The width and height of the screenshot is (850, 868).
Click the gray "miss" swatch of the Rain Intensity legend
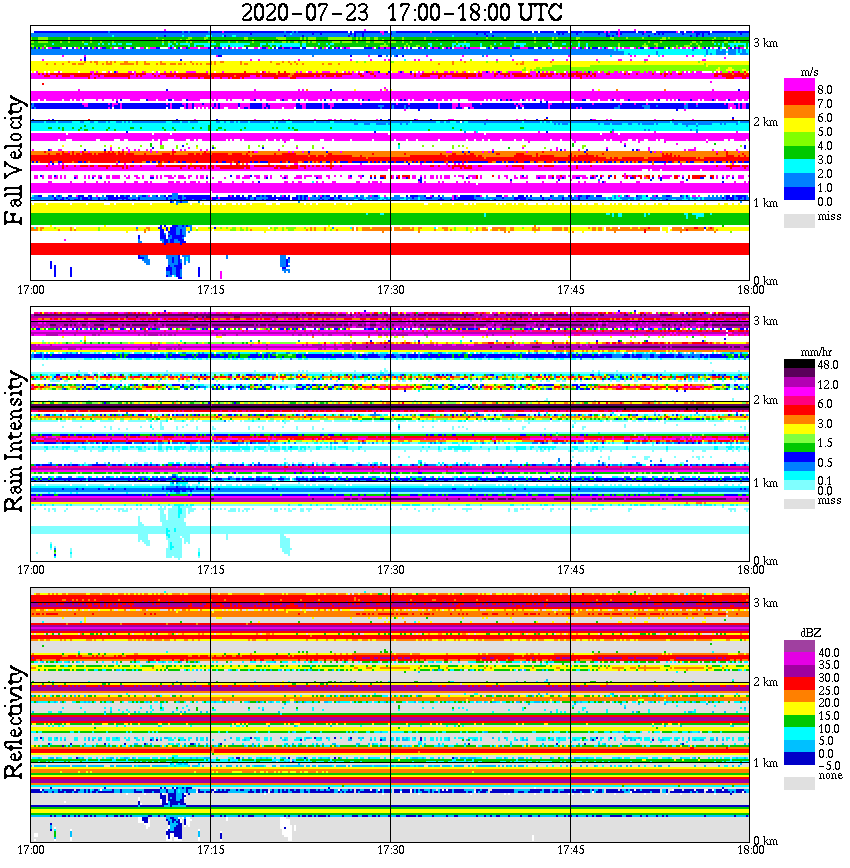pos(799,503)
